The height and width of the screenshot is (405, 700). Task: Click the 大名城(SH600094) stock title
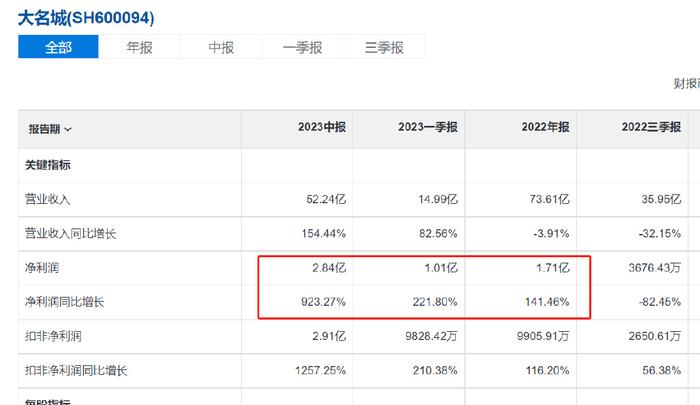(x=86, y=18)
